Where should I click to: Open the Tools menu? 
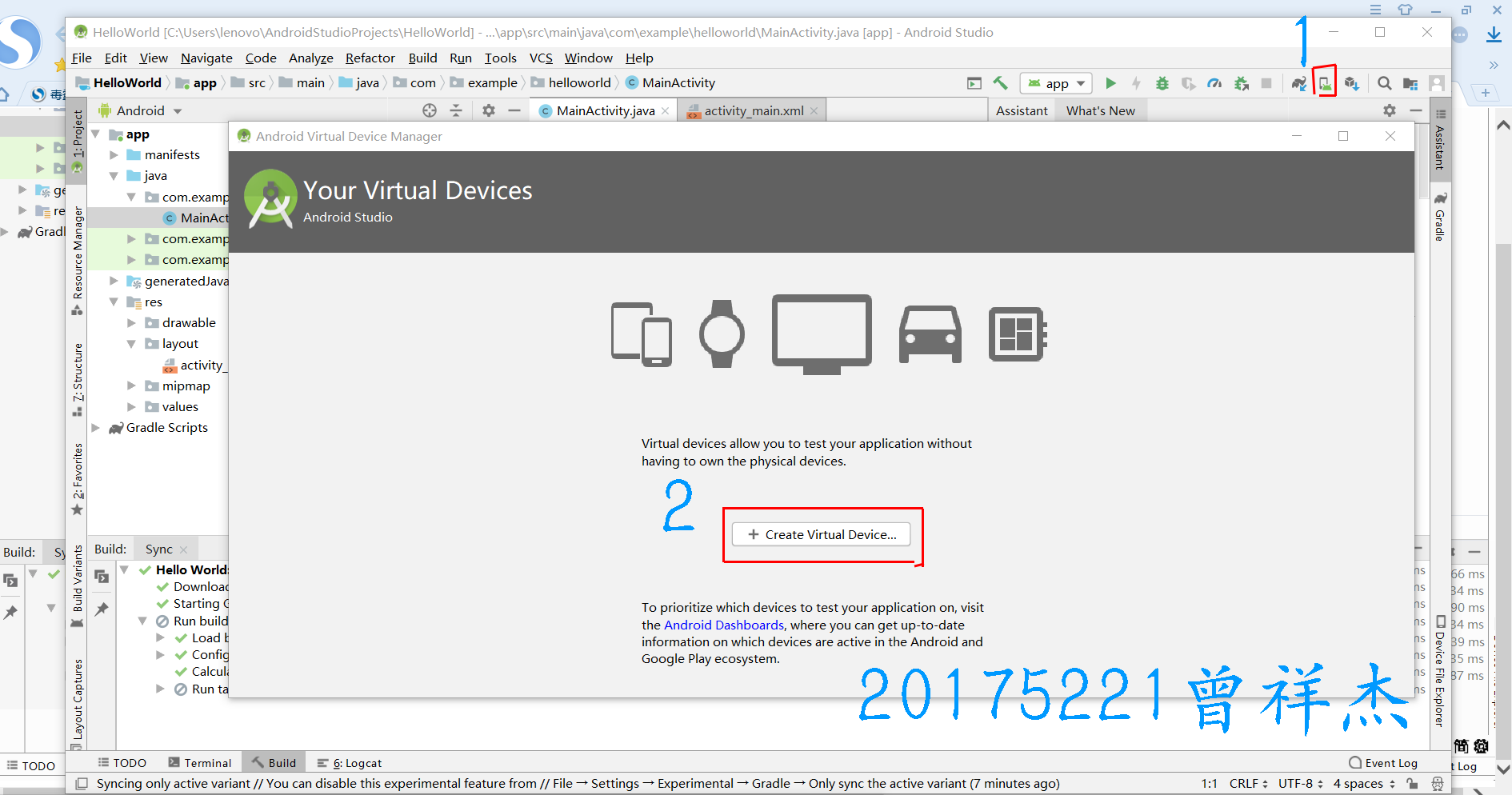pyautogui.click(x=501, y=58)
